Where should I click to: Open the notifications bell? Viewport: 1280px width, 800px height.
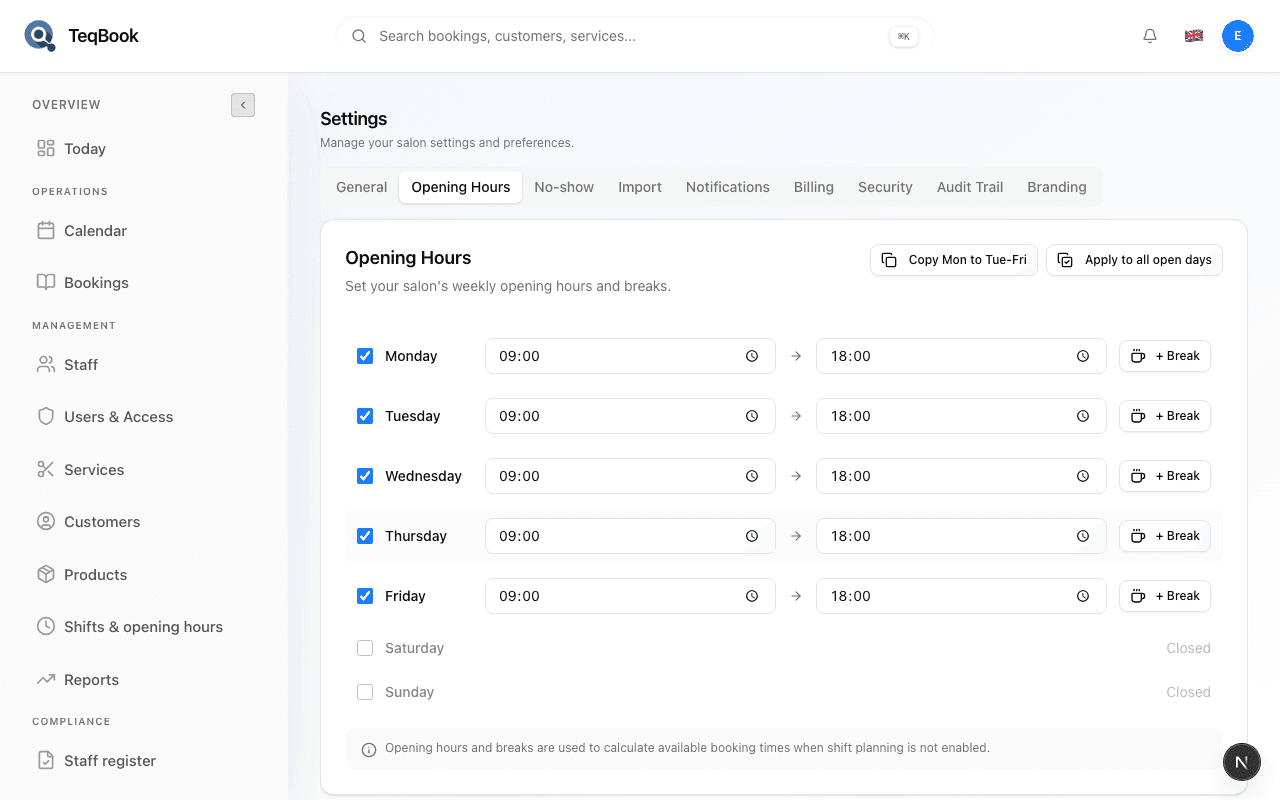pyautogui.click(x=1150, y=36)
